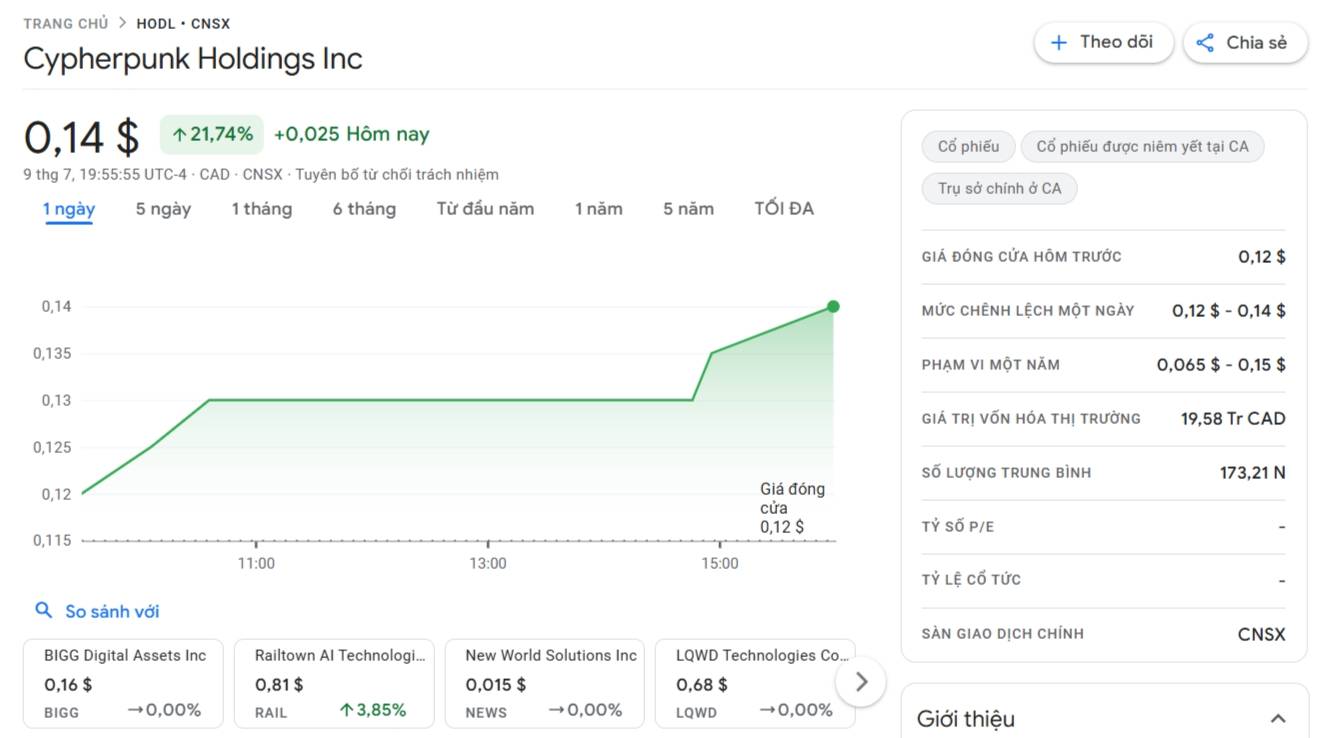Click GIÁ TRỊ VỐN HÓA THỊ TRƯỜNG label
The image size is (1332, 738).
pos(1031,419)
